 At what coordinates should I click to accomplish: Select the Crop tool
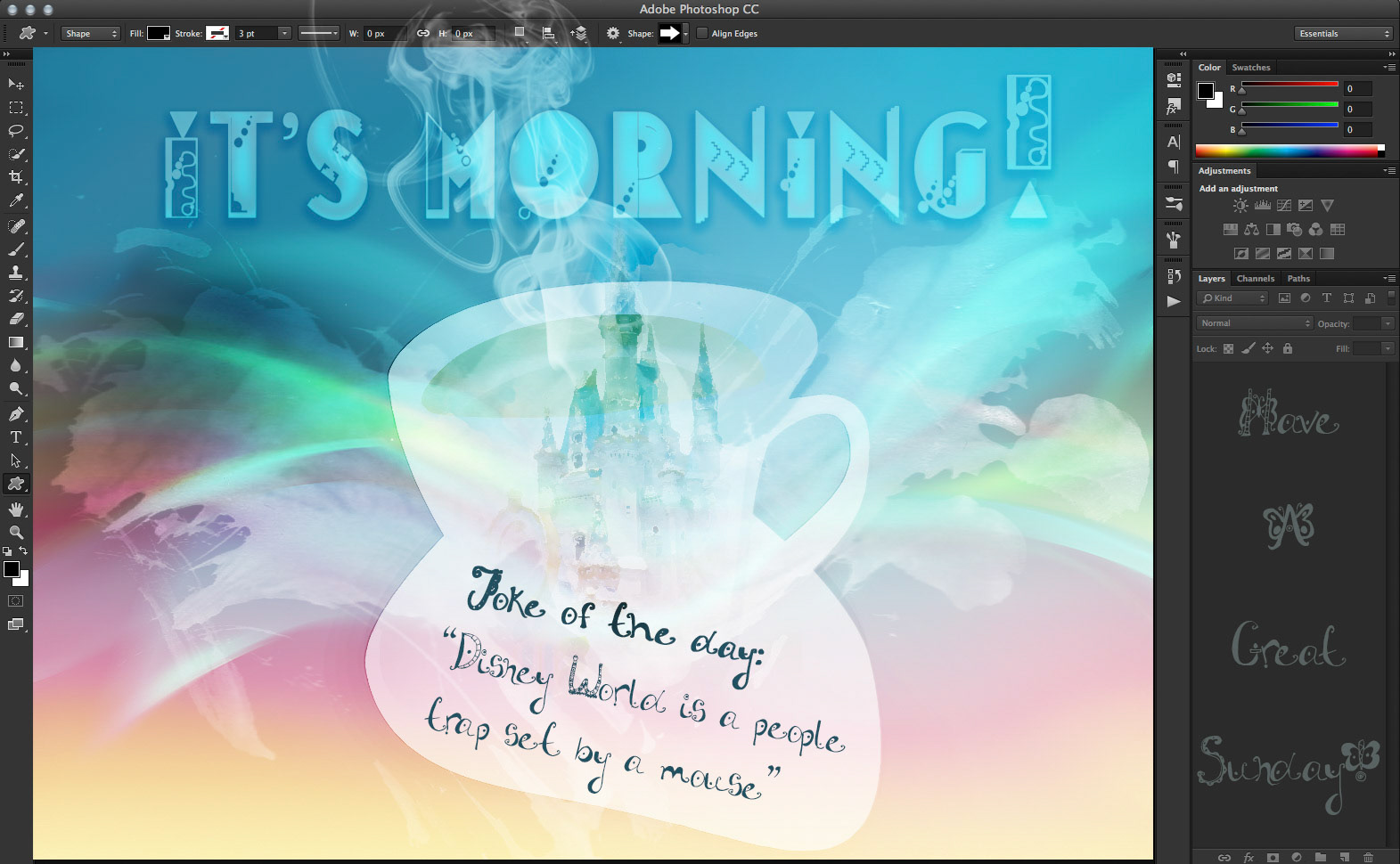16,177
